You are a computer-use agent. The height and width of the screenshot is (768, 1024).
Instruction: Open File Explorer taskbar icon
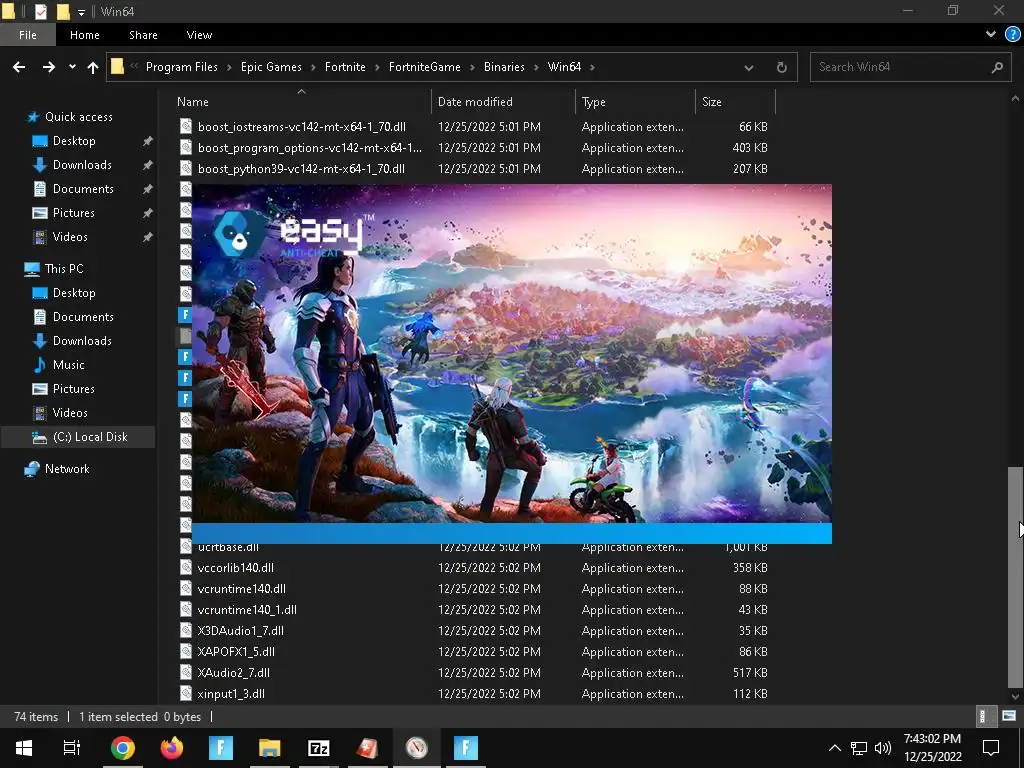click(x=269, y=748)
